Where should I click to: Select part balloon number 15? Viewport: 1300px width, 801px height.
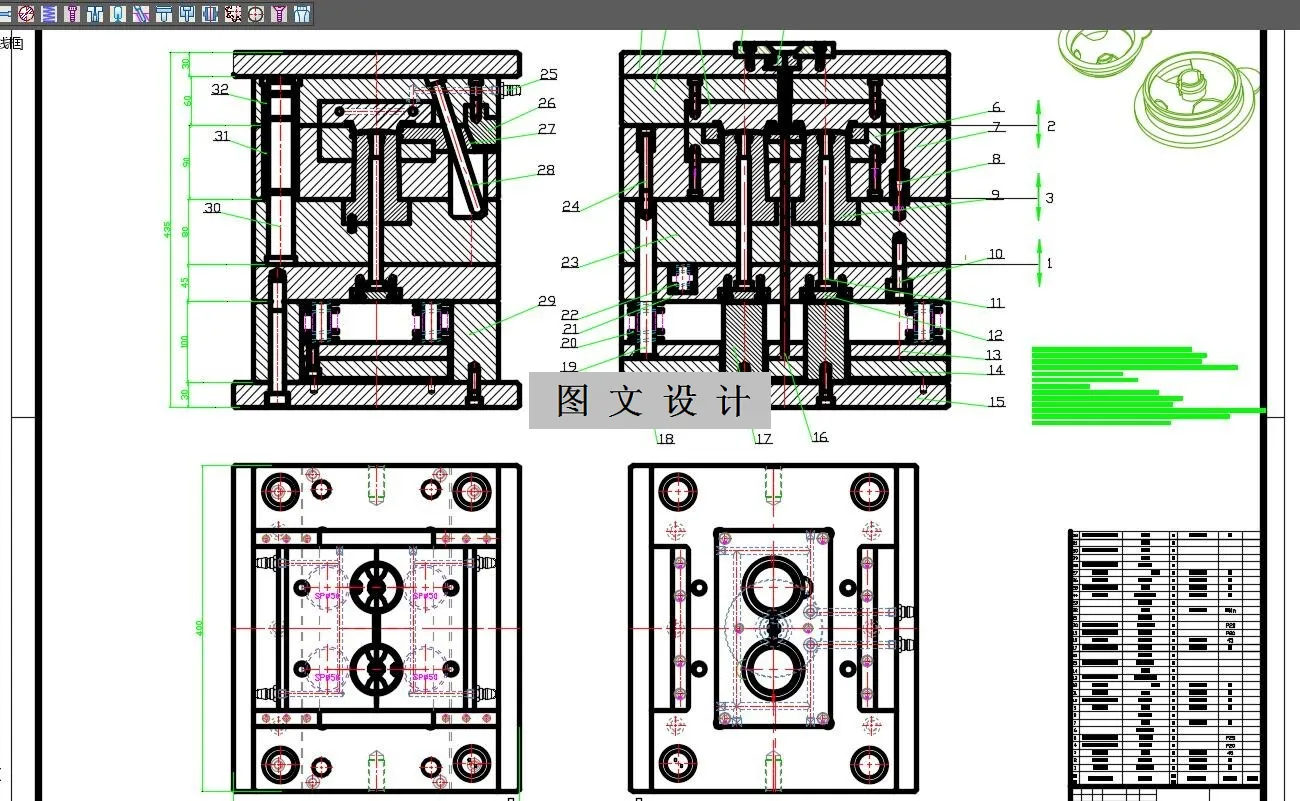996,402
